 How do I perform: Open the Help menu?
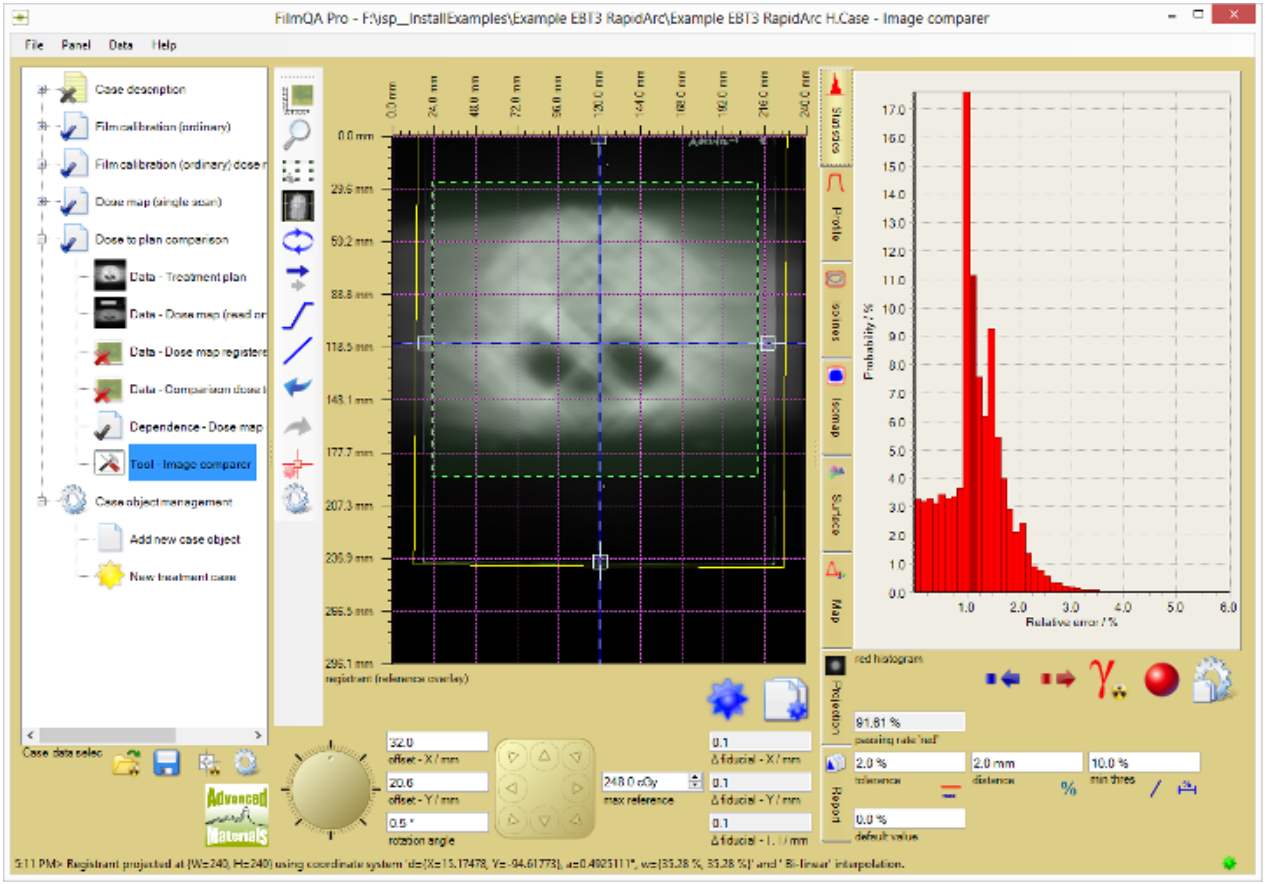(164, 45)
